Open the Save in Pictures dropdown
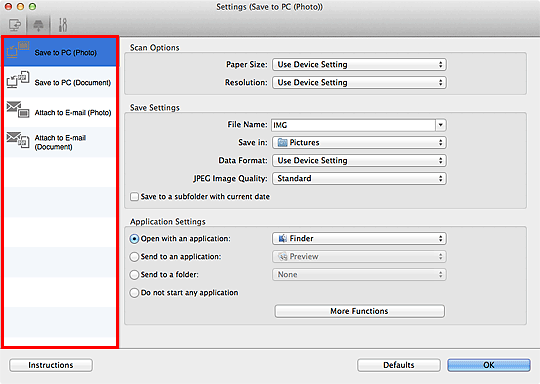Viewport: 540px width, 384px height. pyautogui.click(x=359, y=143)
